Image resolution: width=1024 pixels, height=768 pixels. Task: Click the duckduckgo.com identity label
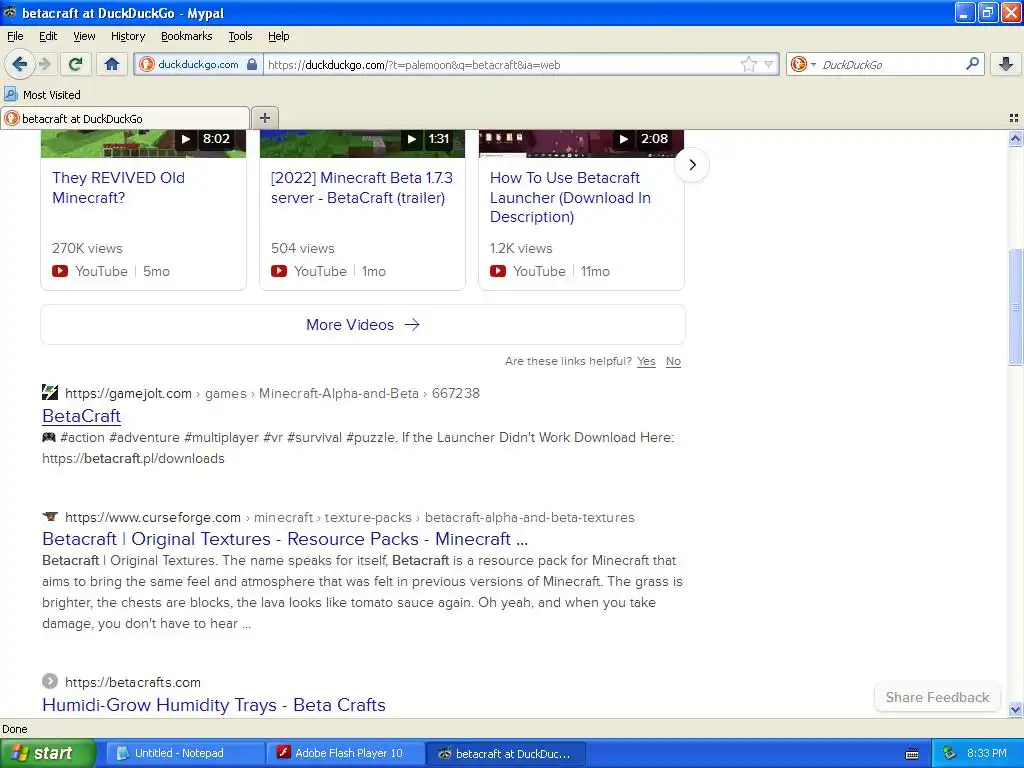point(198,64)
